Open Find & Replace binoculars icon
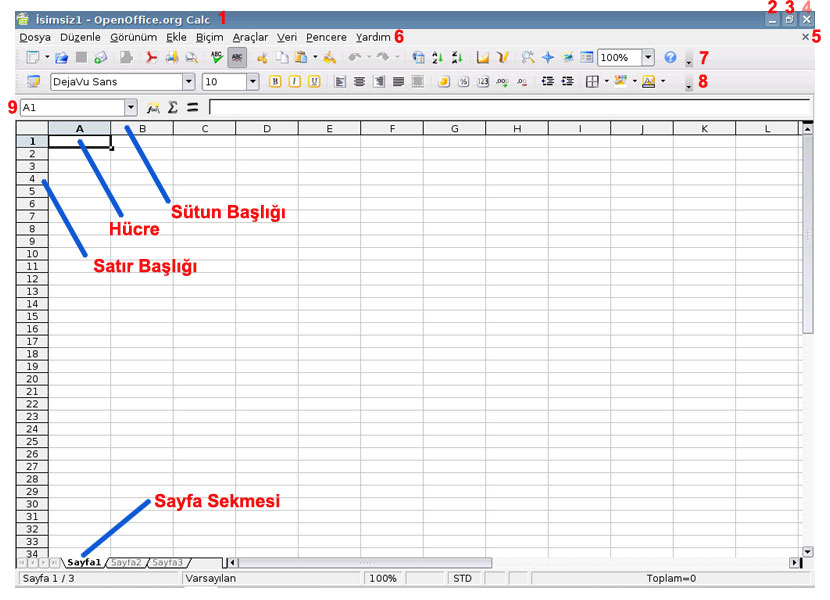 [528, 57]
